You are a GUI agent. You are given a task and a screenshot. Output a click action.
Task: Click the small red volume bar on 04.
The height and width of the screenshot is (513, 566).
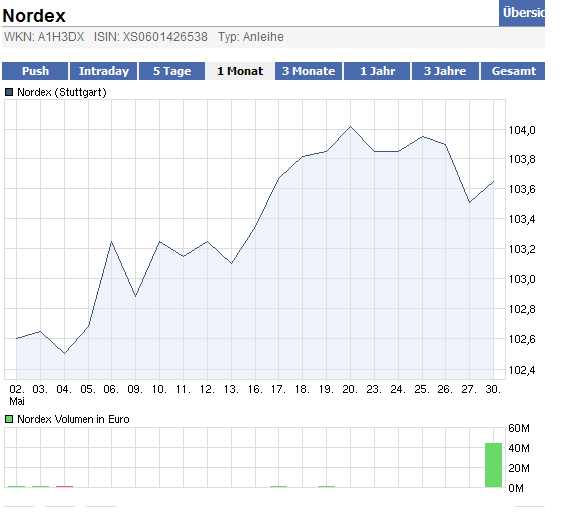click(x=65, y=487)
